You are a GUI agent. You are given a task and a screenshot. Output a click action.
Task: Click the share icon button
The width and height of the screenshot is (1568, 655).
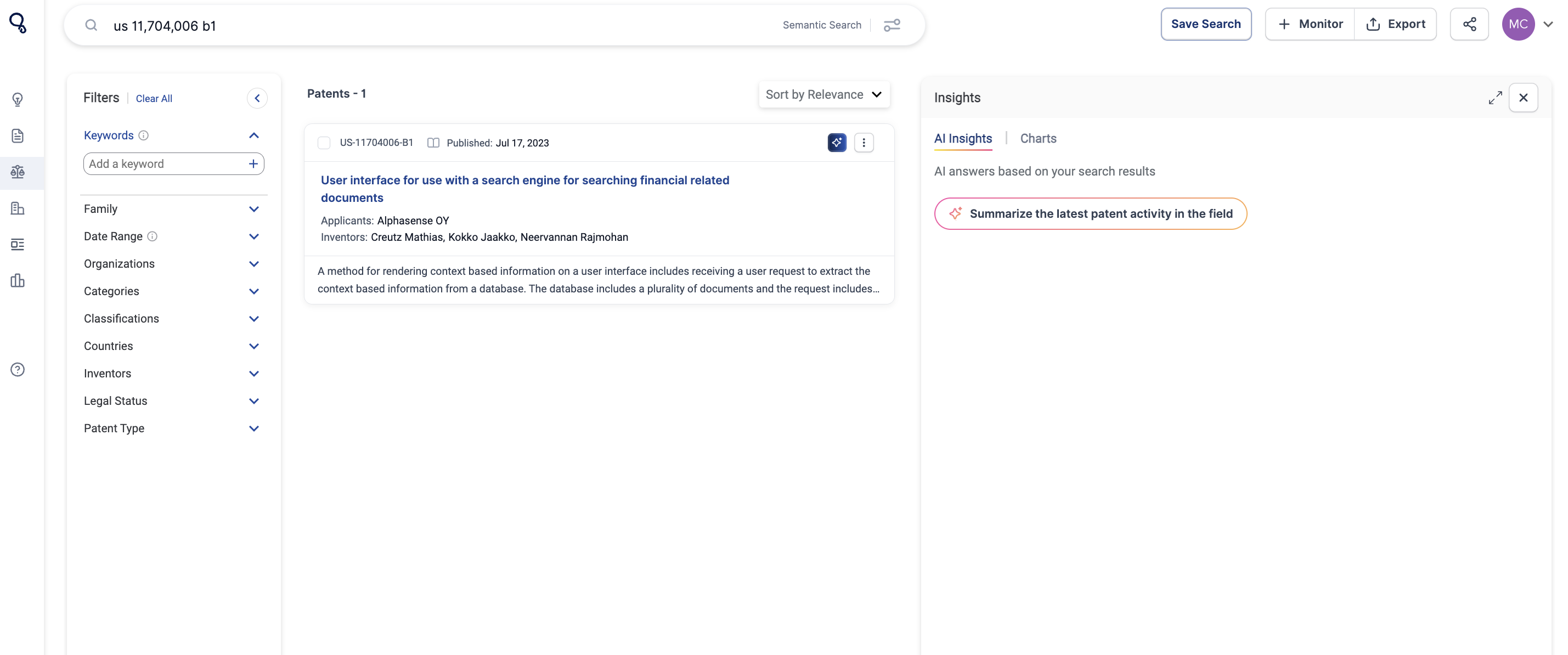pos(1469,24)
